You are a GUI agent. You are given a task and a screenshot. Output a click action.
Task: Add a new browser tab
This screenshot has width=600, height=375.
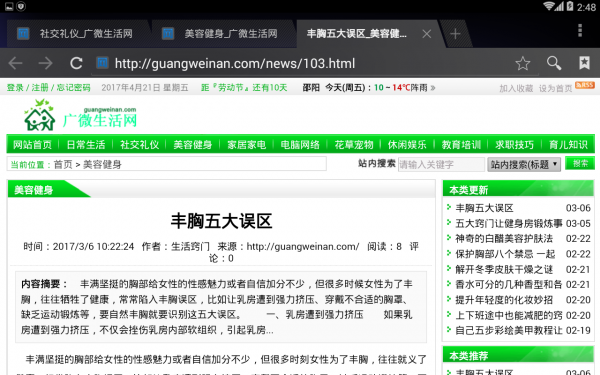tap(455, 34)
